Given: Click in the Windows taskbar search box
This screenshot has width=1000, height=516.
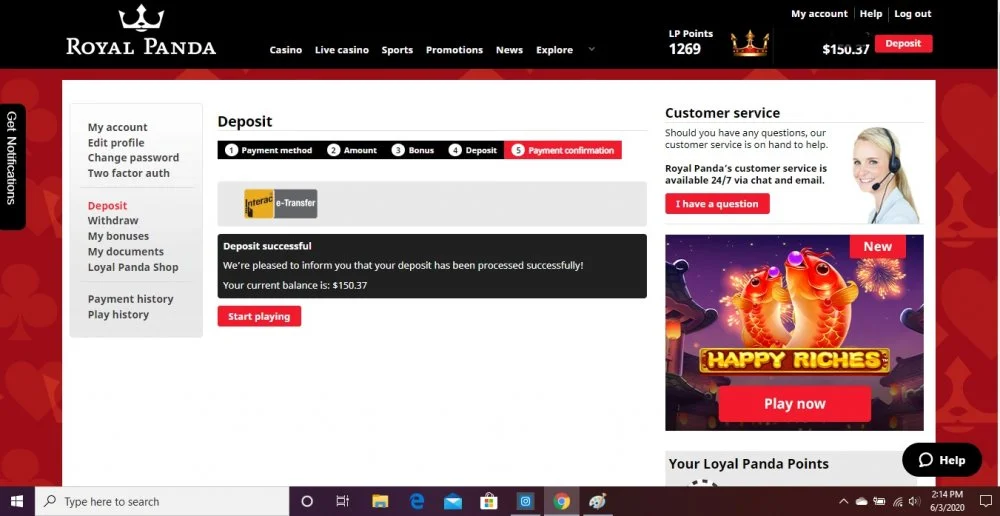Looking at the screenshot, I should click(x=162, y=501).
